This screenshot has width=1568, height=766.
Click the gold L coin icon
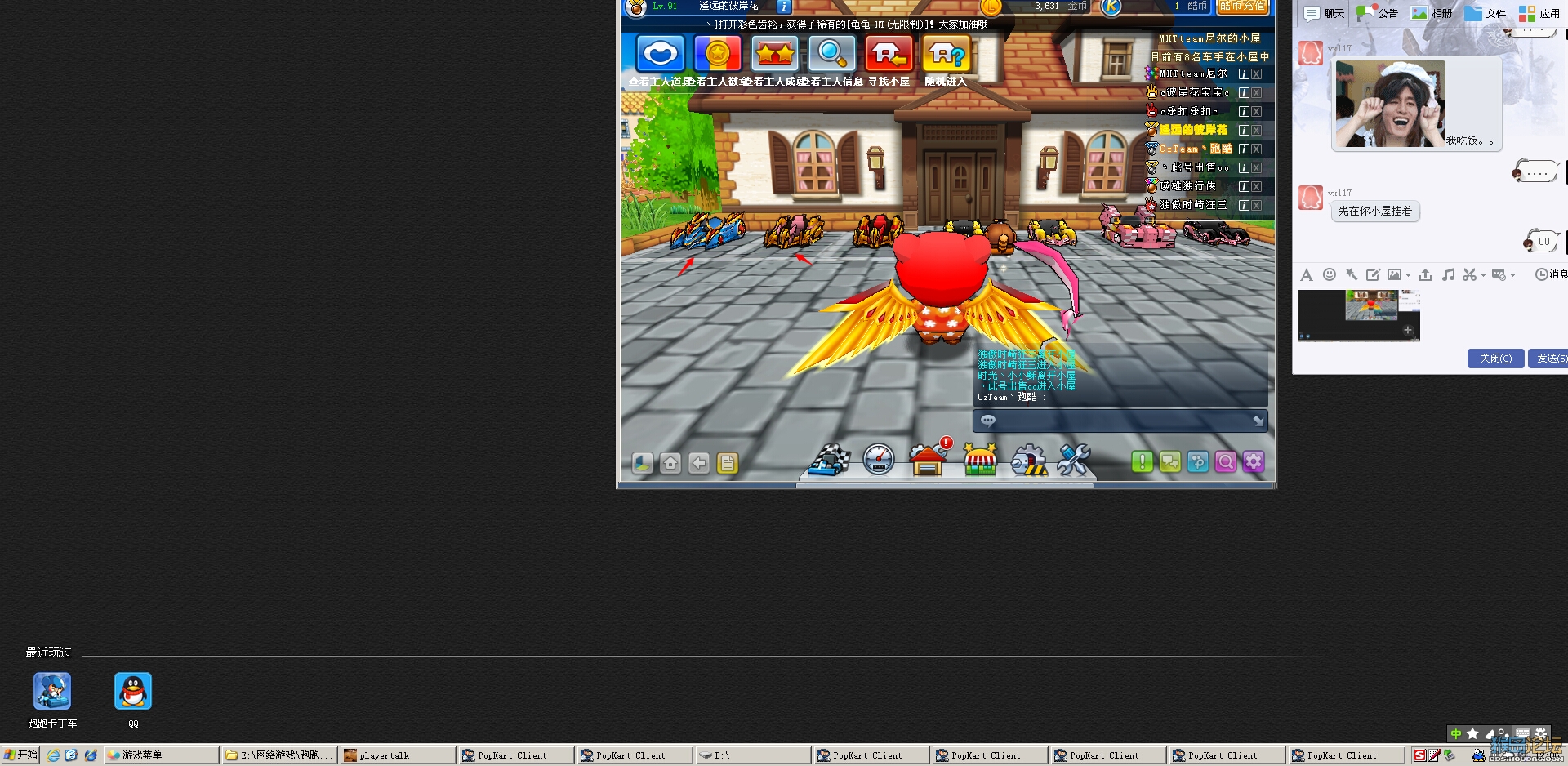(991, 7)
